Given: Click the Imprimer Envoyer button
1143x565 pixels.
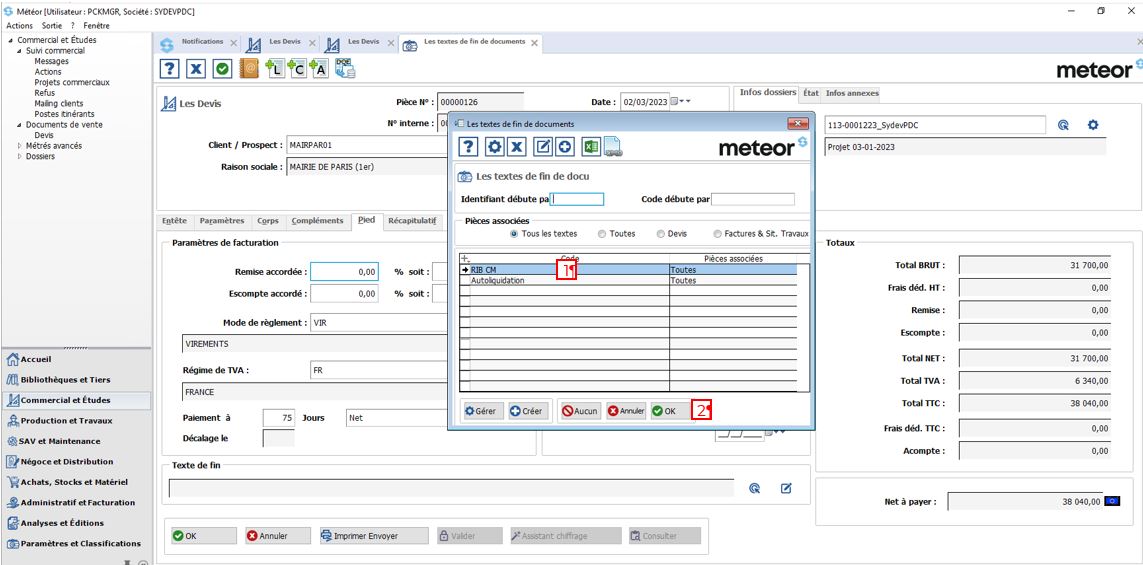Looking at the screenshot, I should click(372, 536).
